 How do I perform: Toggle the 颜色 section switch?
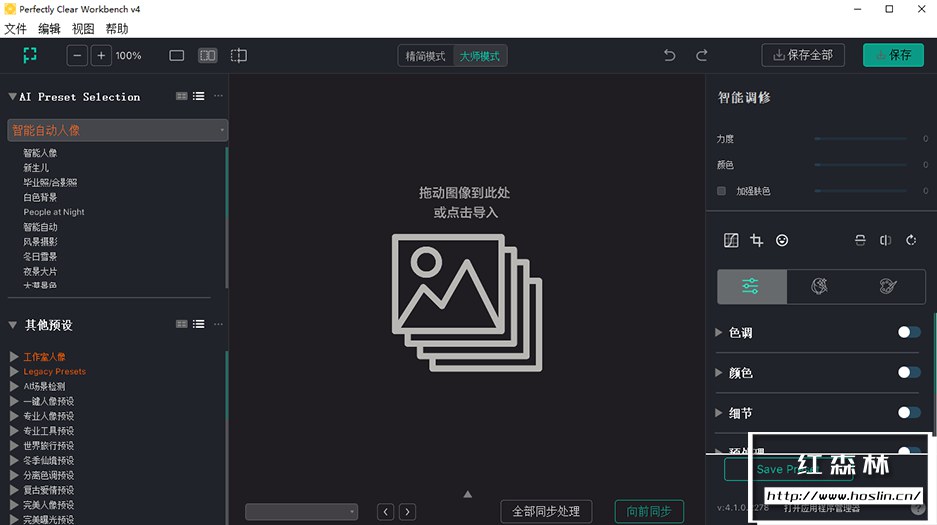click(909, 372)
